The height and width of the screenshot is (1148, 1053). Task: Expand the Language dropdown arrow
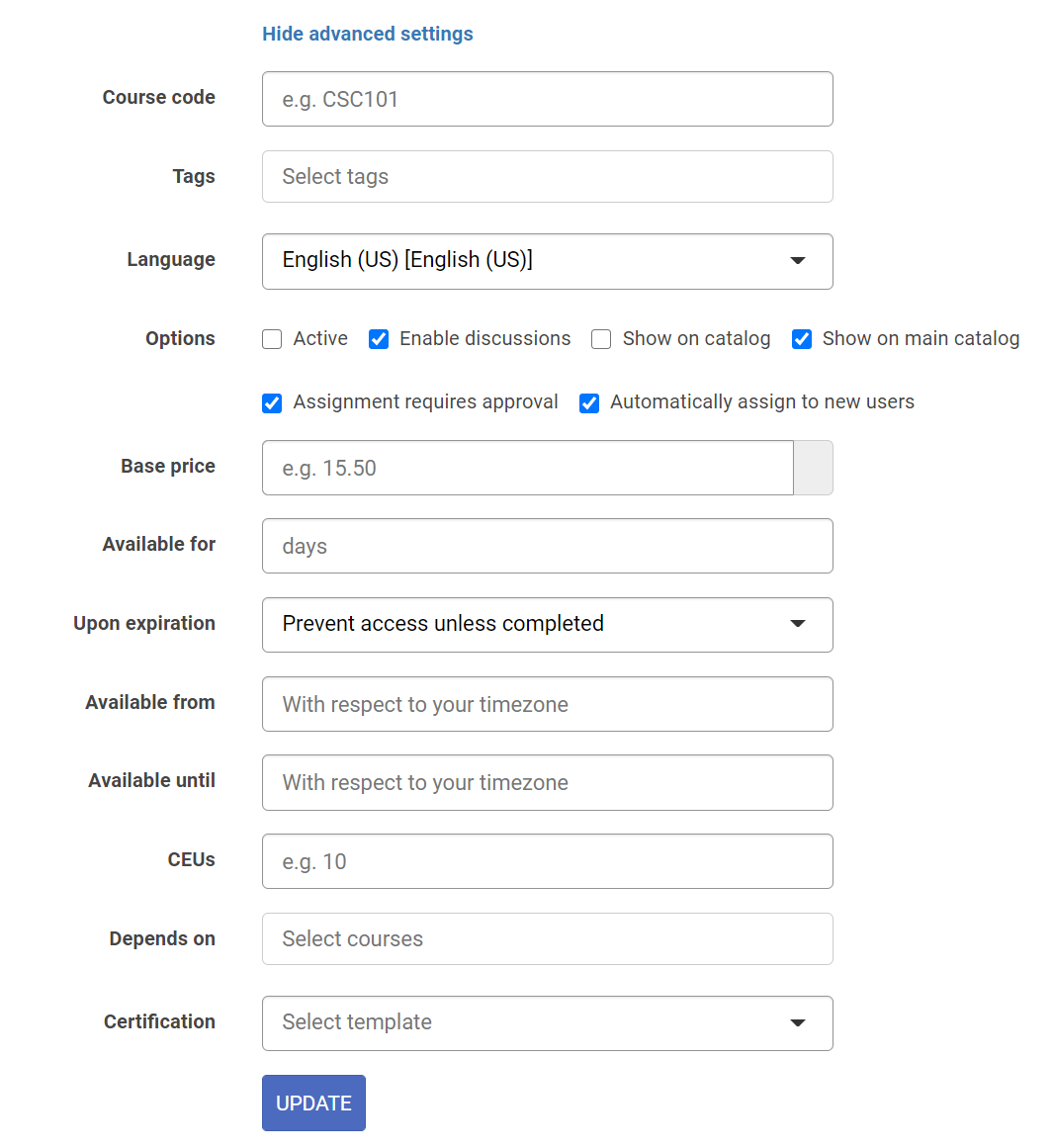pos(798,261)
